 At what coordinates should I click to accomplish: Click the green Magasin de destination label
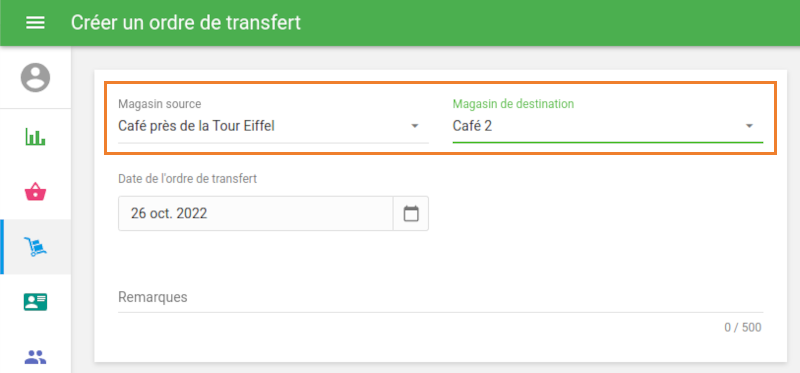click(x=513, y=104)
